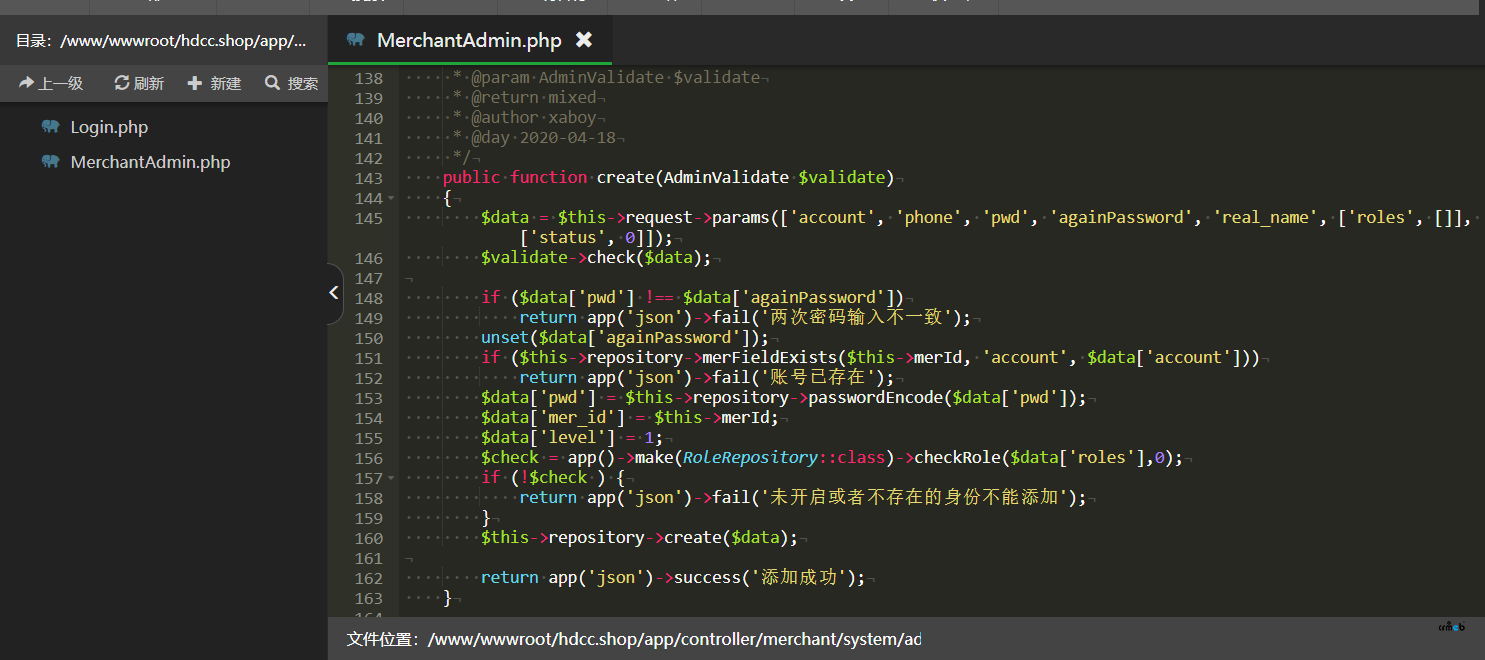Click the '两次密码输入不一致' string
Viewport: 1485px width, 660px height.
(x=857, y=318)
